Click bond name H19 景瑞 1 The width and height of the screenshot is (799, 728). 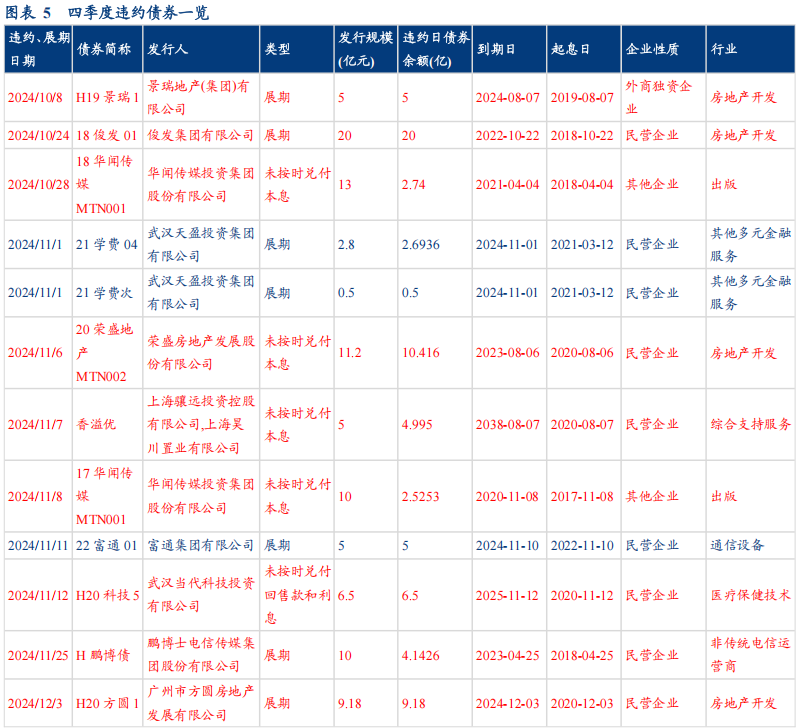point(108,97)
